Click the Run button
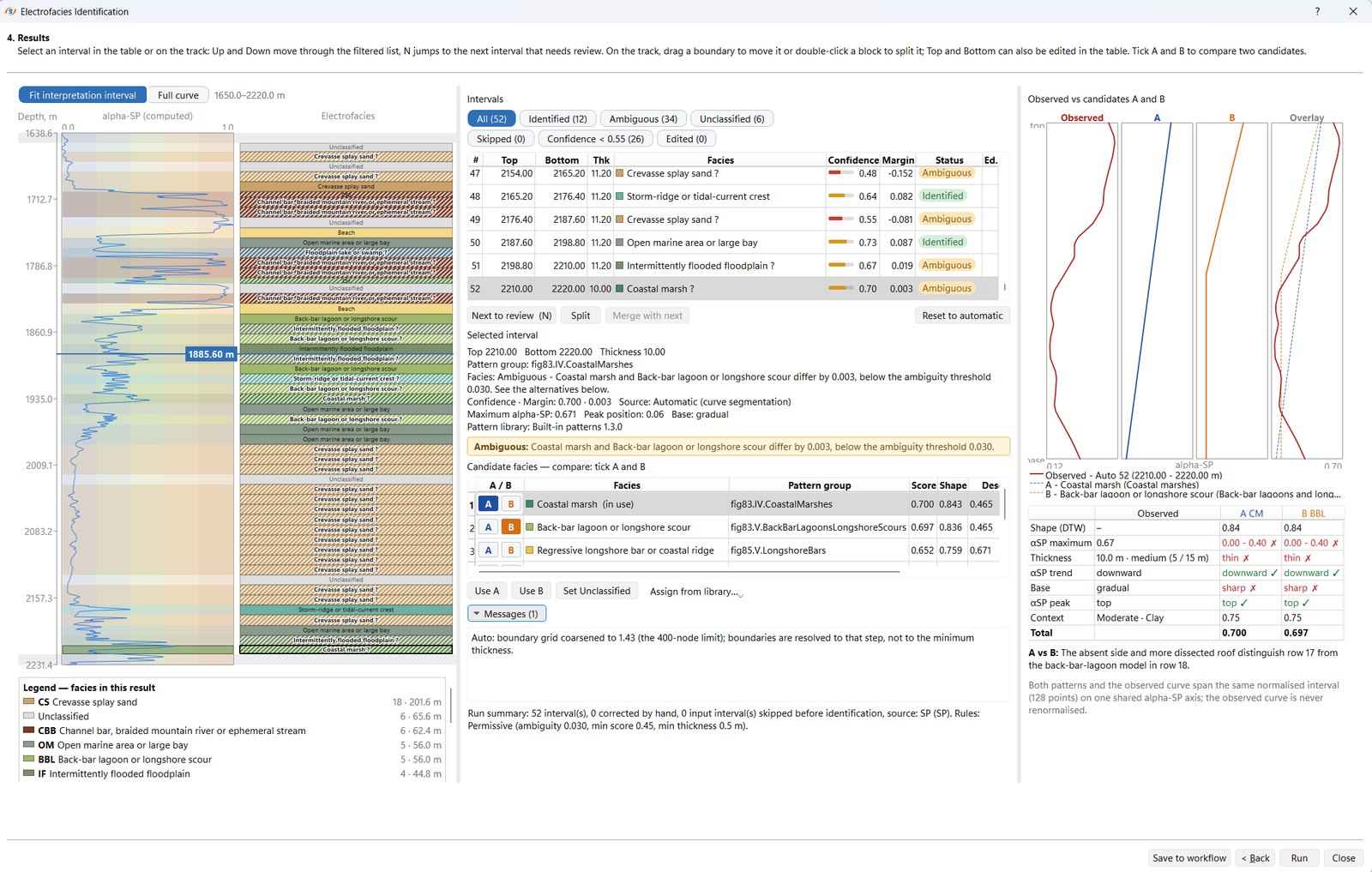This screenshot has width=1372, height=872. click(x=1299, y=857)
